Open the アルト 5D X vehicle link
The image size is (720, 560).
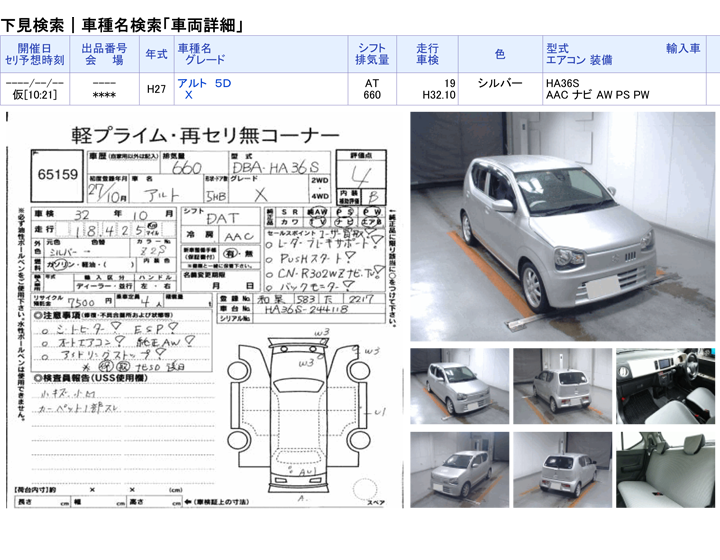pyautogui.click(x=204, y=89)
